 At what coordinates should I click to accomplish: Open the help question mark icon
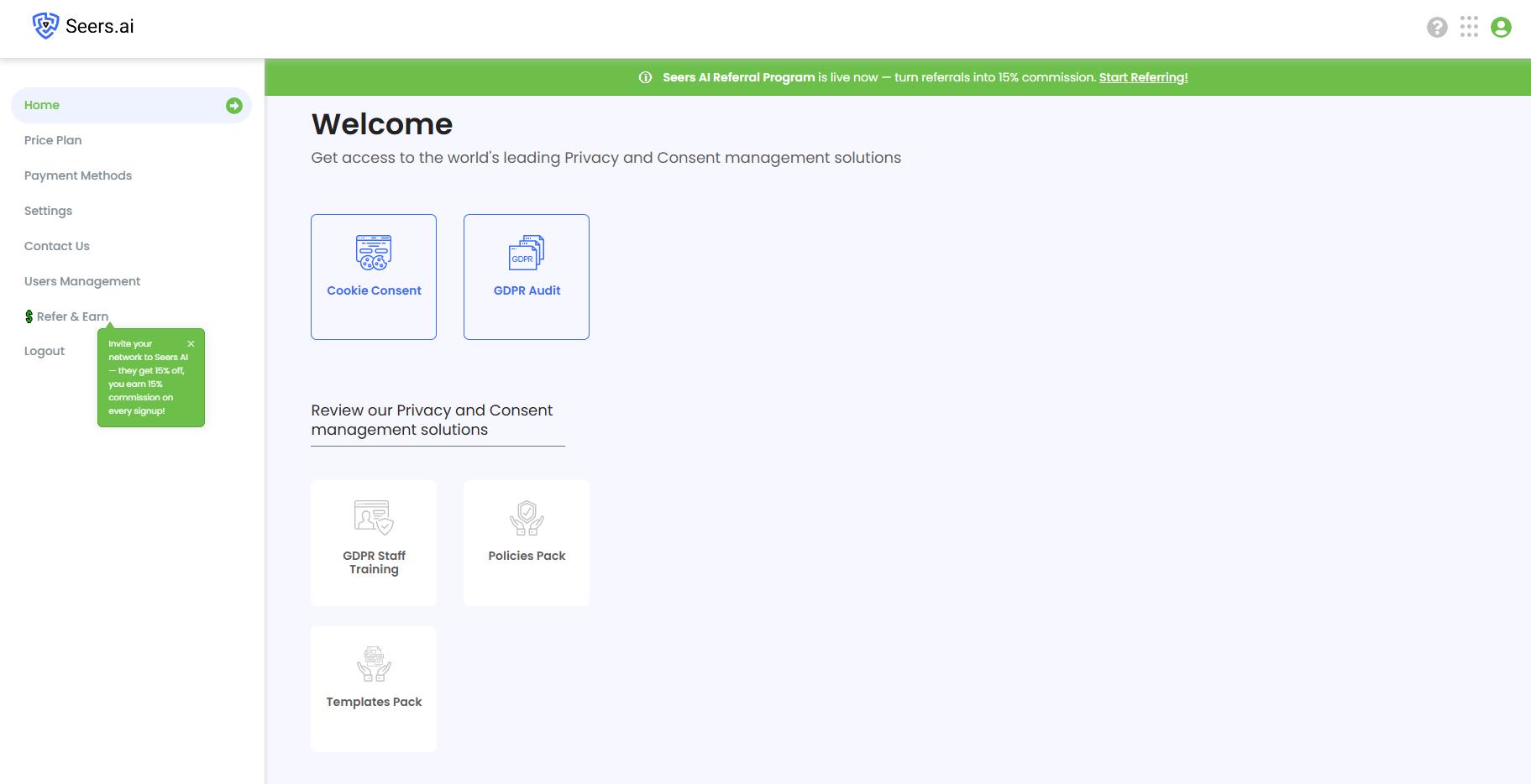(1437, 28)
